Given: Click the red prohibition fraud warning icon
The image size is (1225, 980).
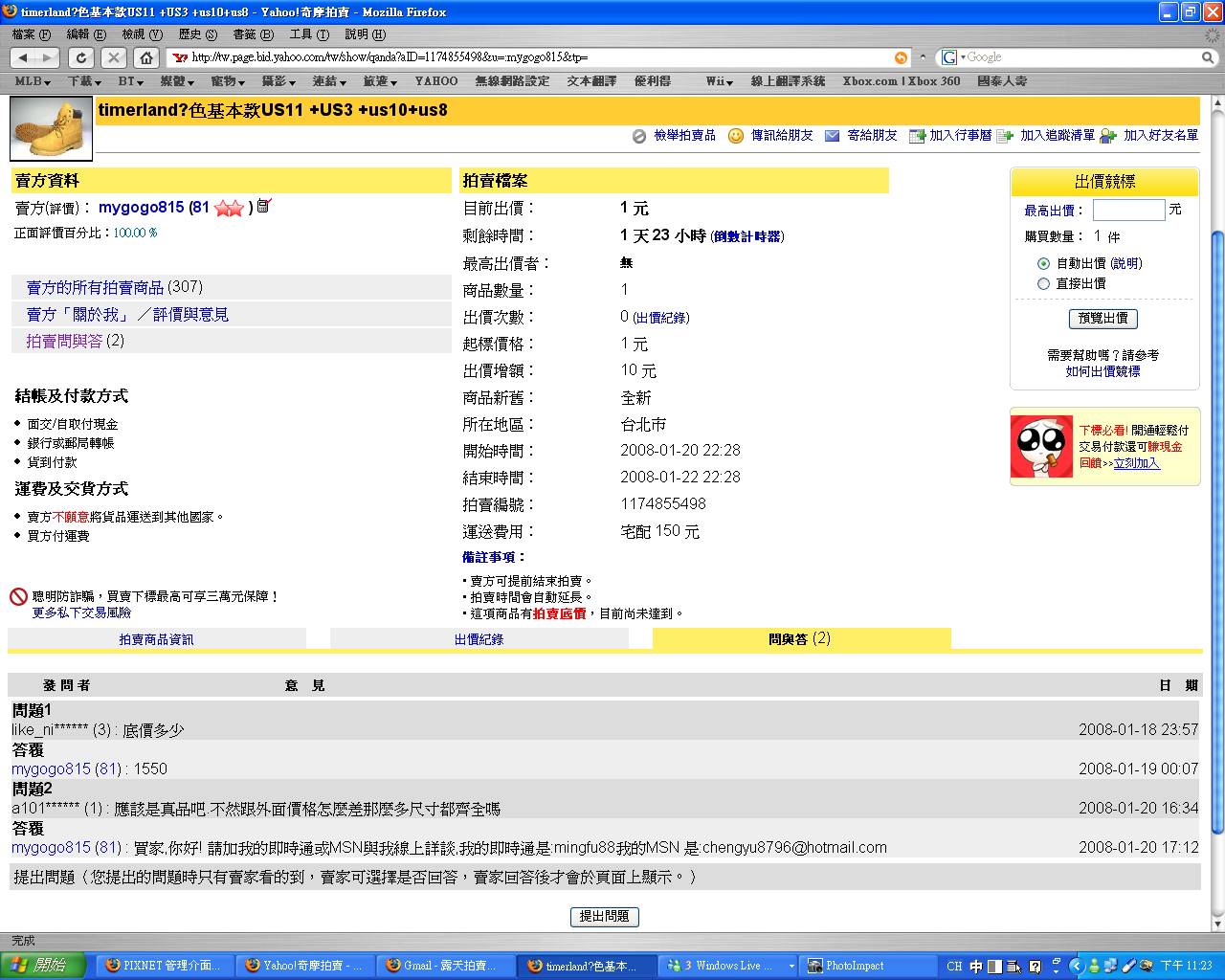Looking at the screenshot, I should [x=18, y=596].
